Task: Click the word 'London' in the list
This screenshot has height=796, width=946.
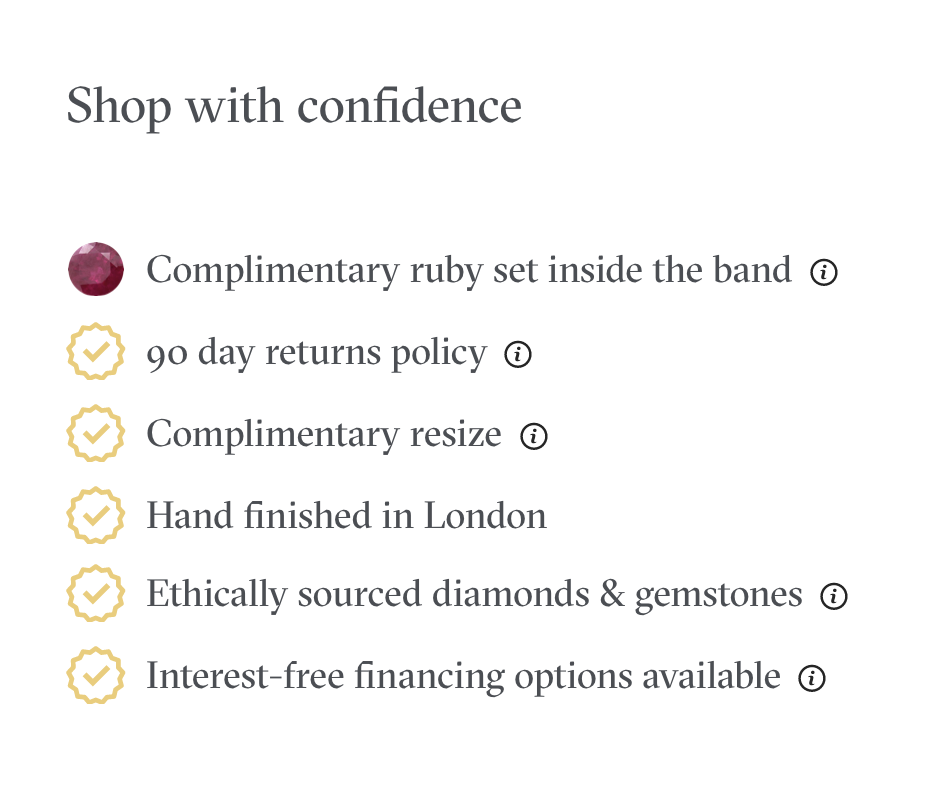Action: click(x=485, y=517)
